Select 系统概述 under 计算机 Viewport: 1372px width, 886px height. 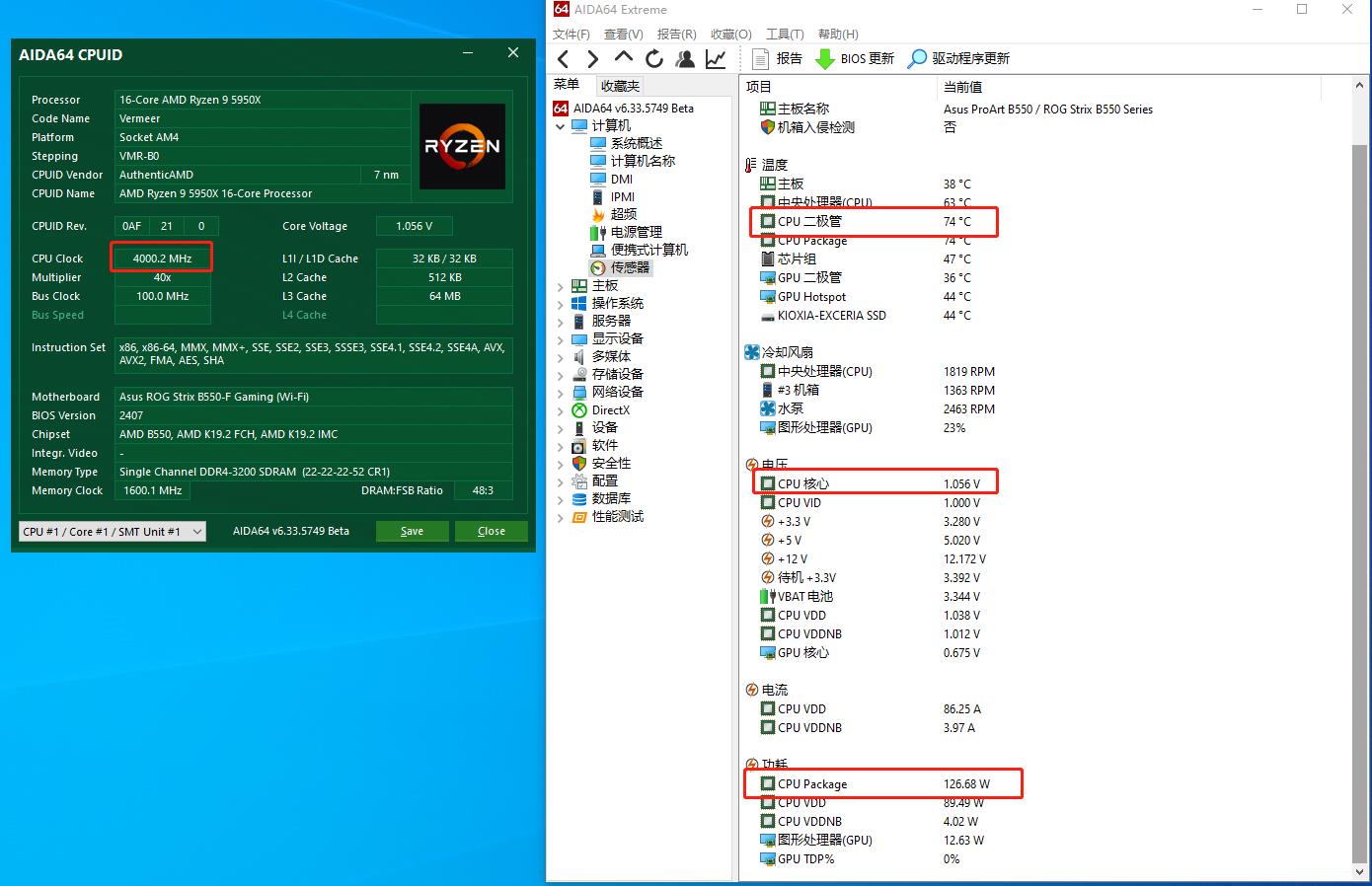click(x=627, y=143)
